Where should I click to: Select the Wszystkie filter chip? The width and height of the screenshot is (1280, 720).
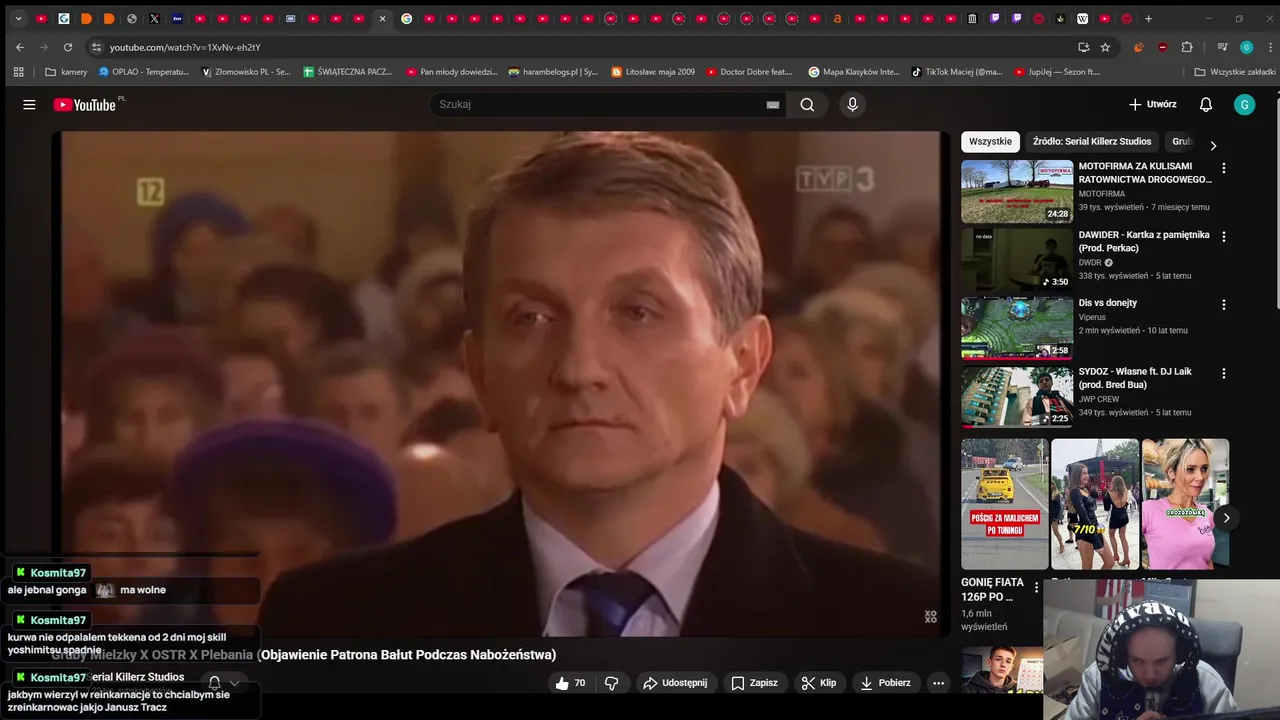point(990,142)
